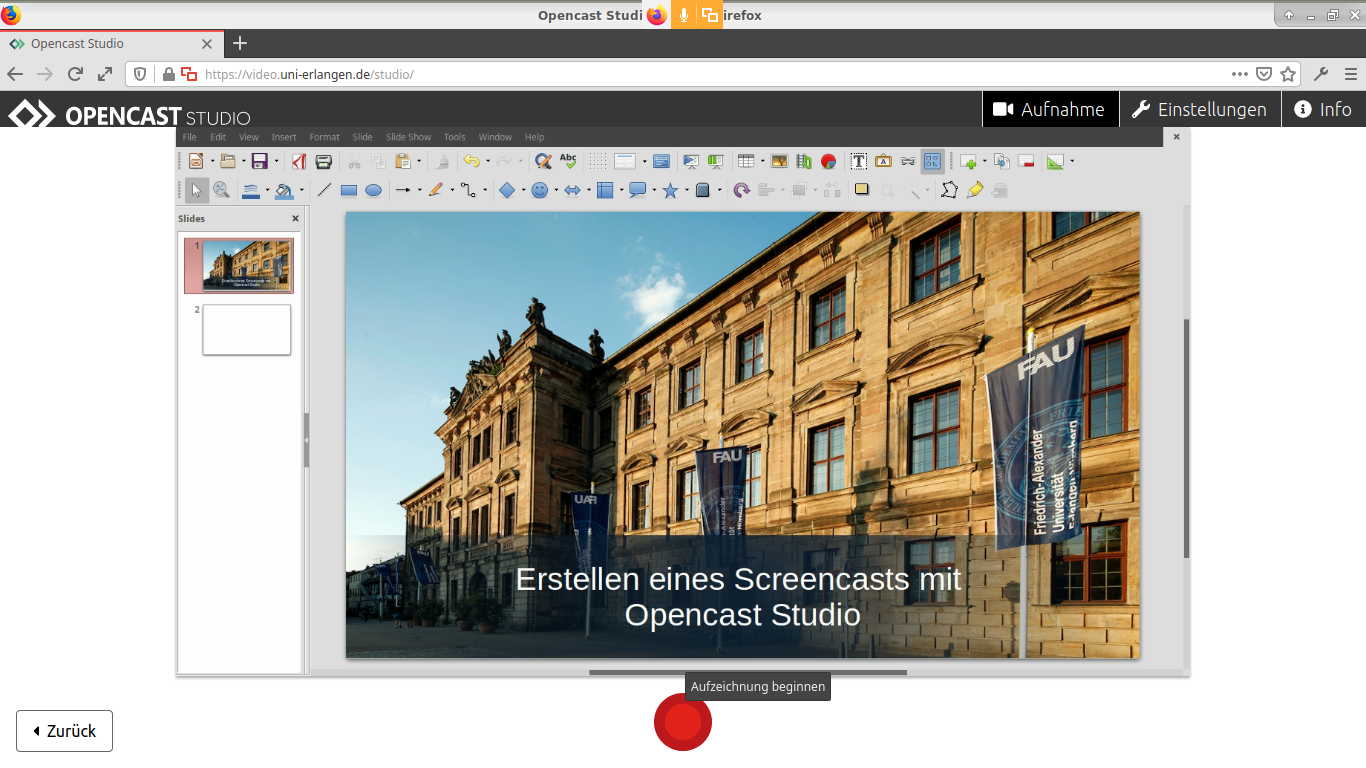The width and height of the screenshot is (1366, 768).
Task: Select the Ellipse drawing tool
Action: [x=373, y=190]
